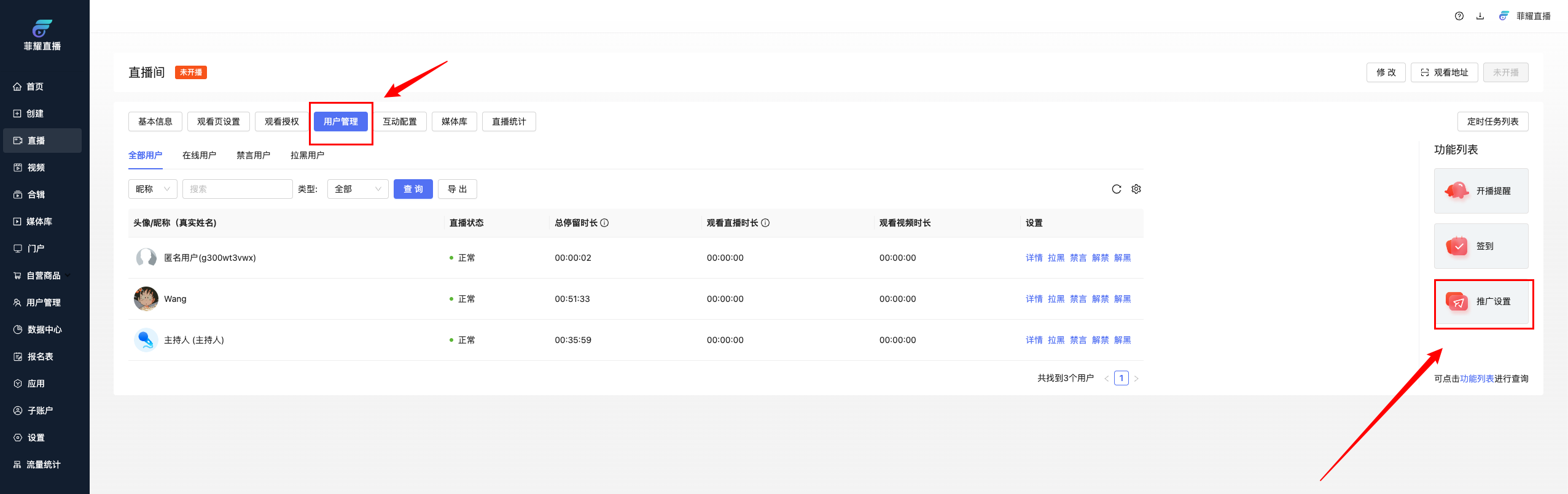Open the 类型 全部 dropdown
Viewport: 1568px width, 494px height.
357,189
